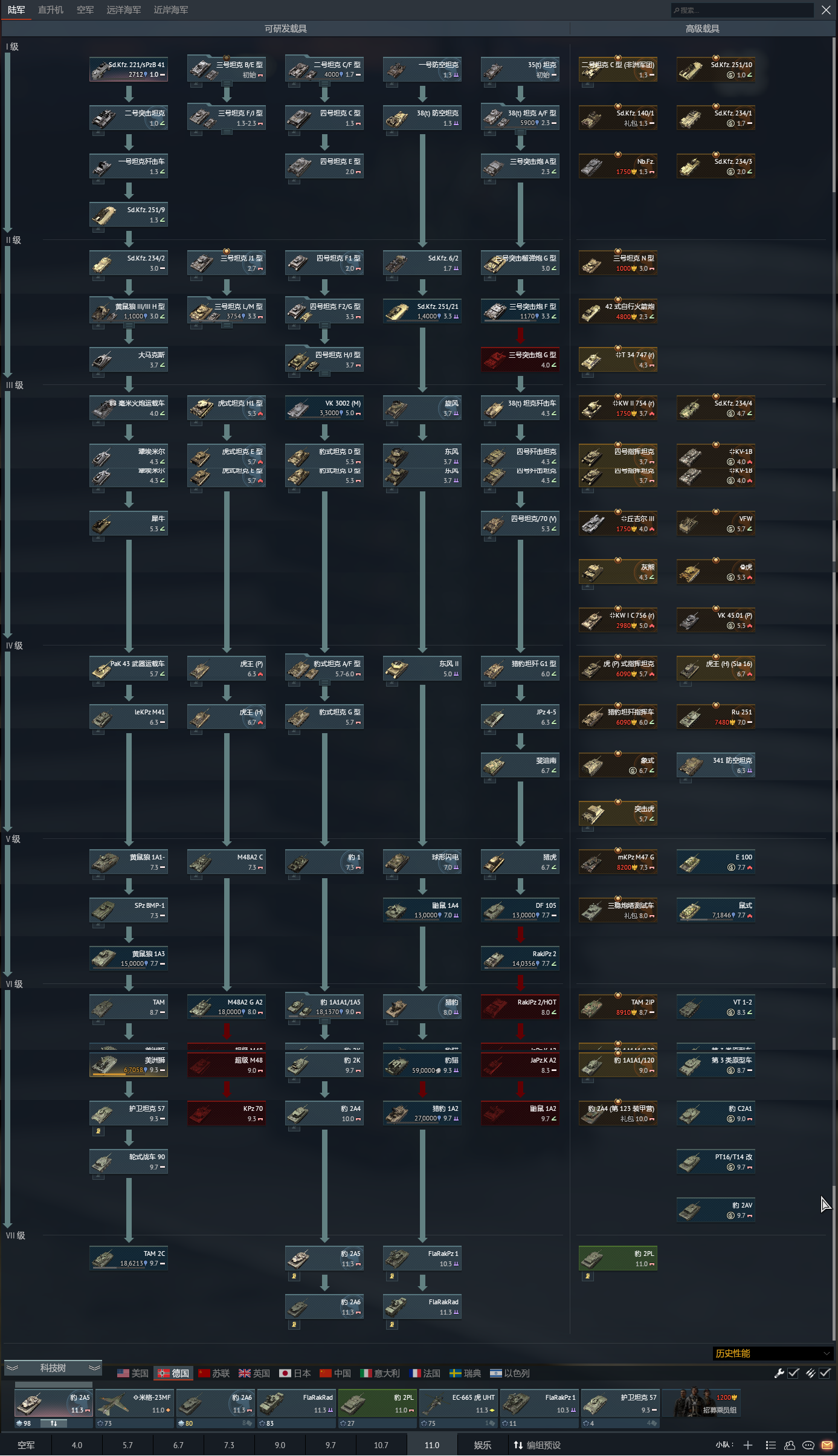Select the bottom 空军 lineup preset
The width and height of the screenshot is (838, 1456).
pyautogui.click(x=26, y=1445)
